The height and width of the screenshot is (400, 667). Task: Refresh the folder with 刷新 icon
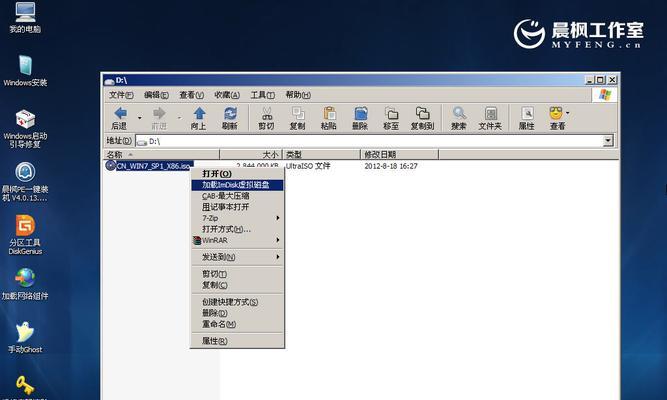pos(230,113)
